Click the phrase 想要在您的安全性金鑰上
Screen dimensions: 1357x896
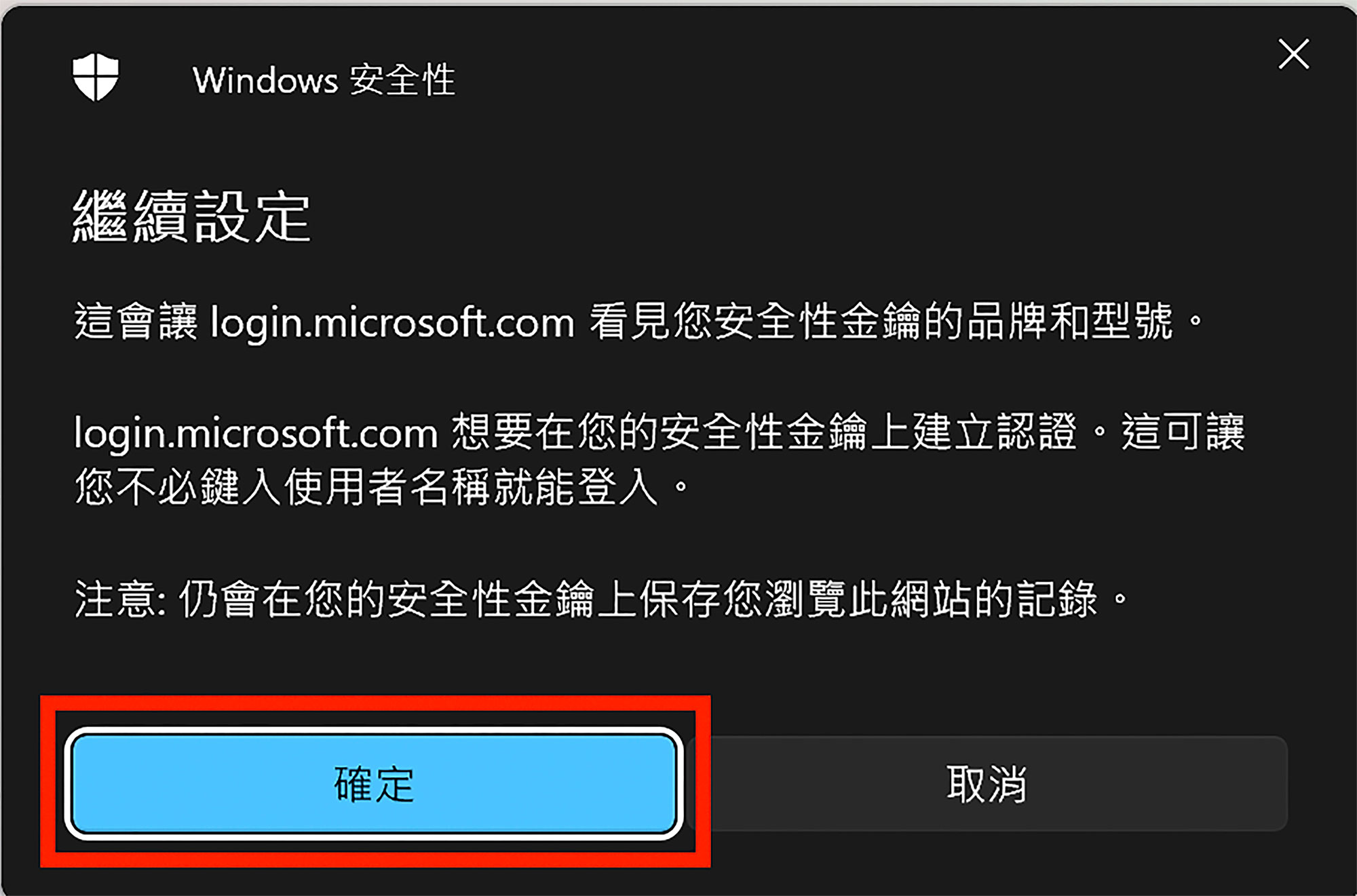[x=681, y=433]
